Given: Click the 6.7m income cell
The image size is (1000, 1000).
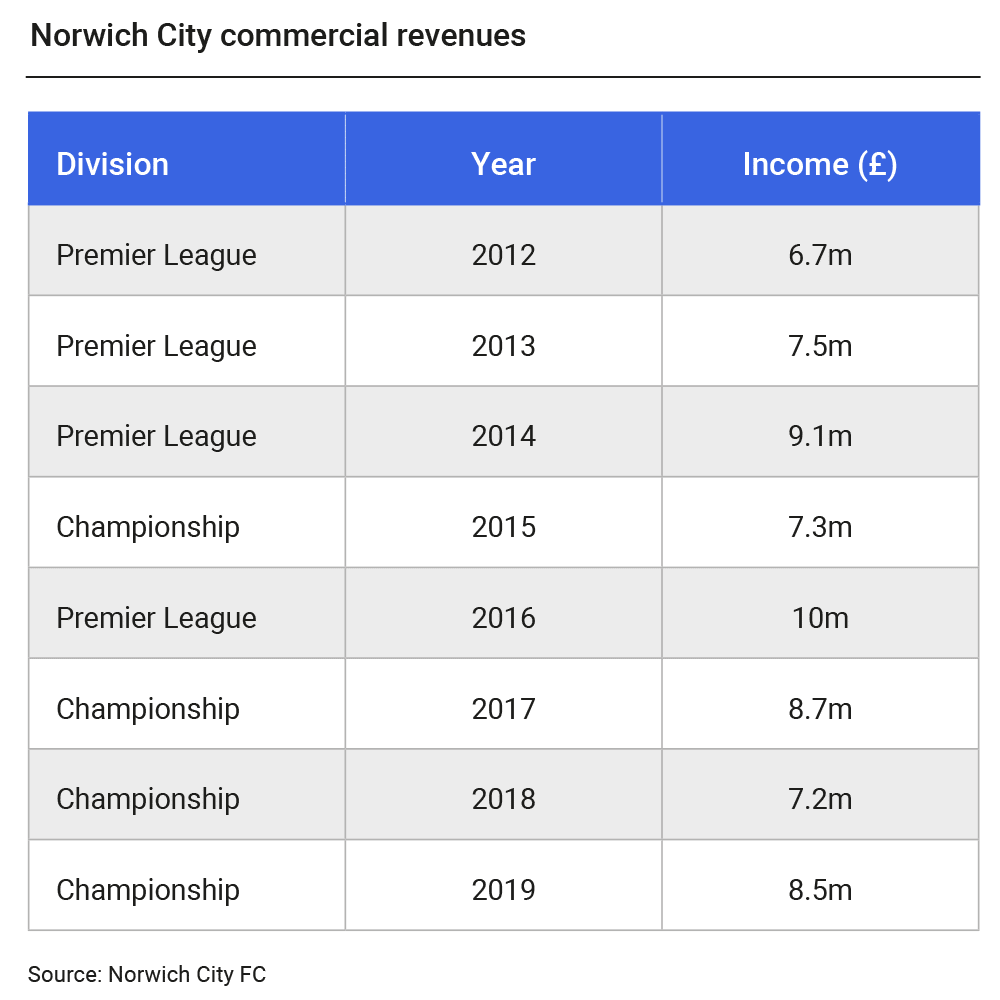Looking at the screenshot, I should 820,255.
